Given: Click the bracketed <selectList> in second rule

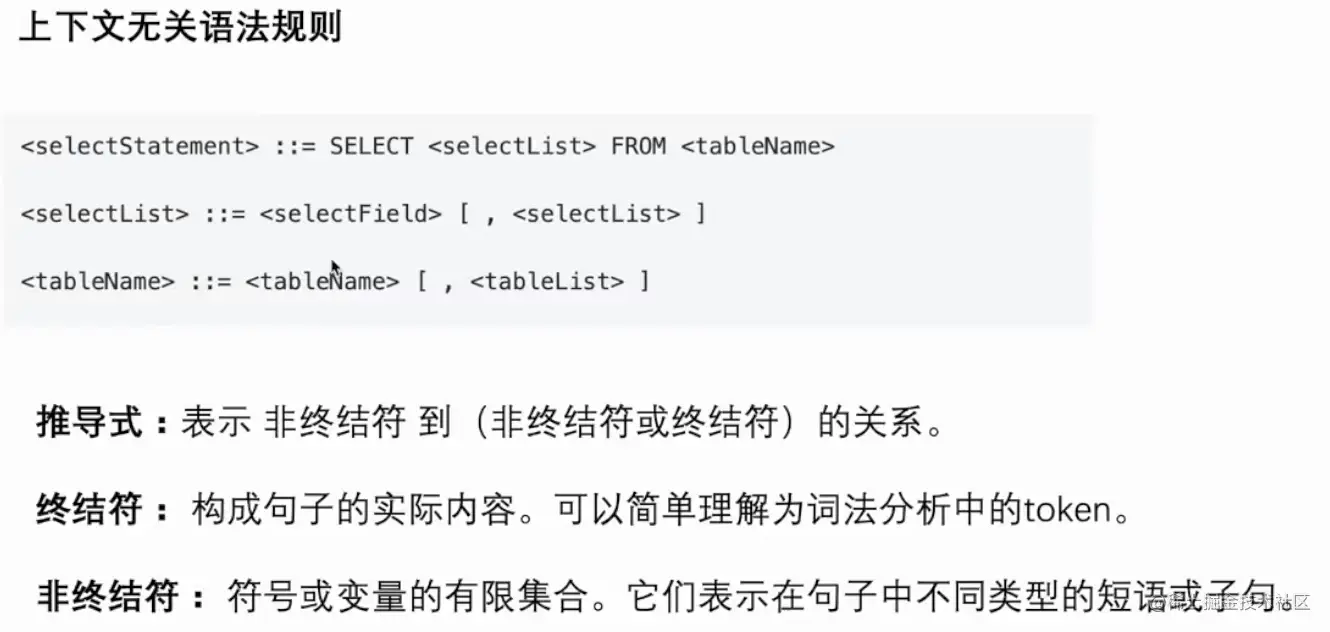Looking at the screenshot, I should (596, 213).
